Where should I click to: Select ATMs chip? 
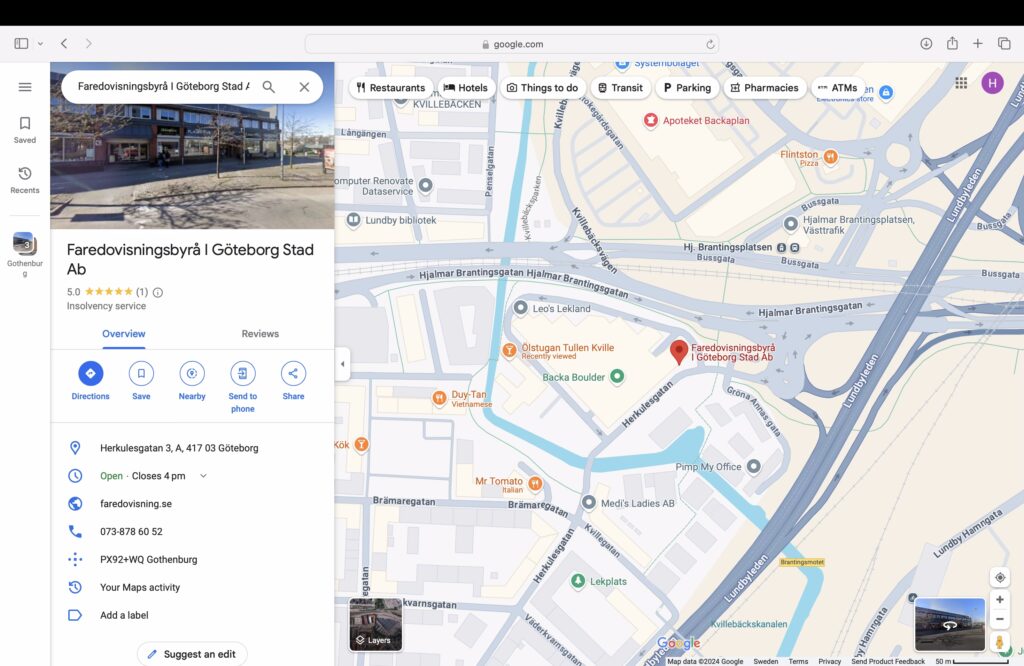838,87
